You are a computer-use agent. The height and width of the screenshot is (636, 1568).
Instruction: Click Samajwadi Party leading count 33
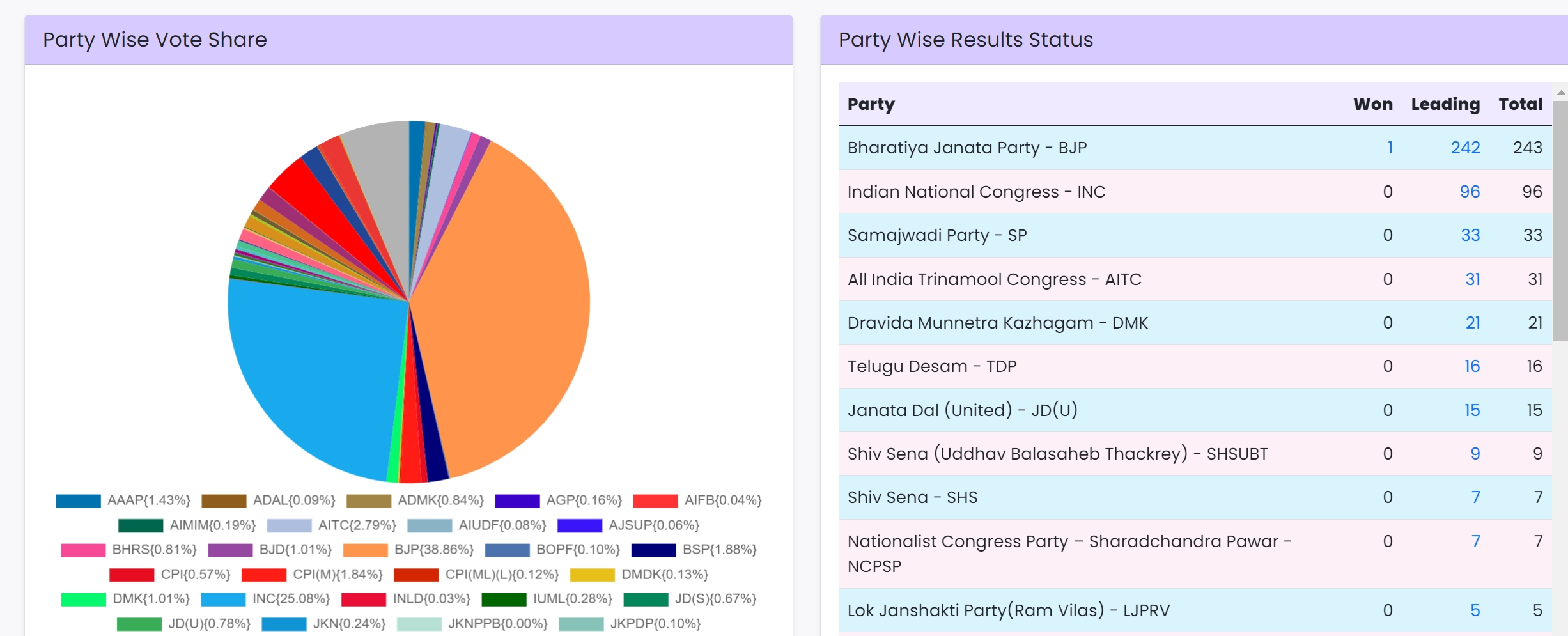pos(1470,235)
